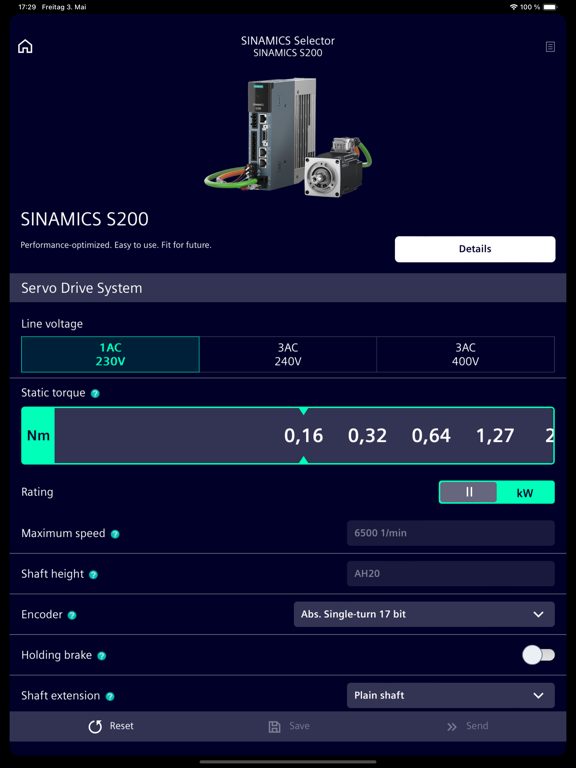The height and width of the screenshot is (768, 576).
Task: Click the Reset circular arrow icon
Action: click(x=95, y=726)
